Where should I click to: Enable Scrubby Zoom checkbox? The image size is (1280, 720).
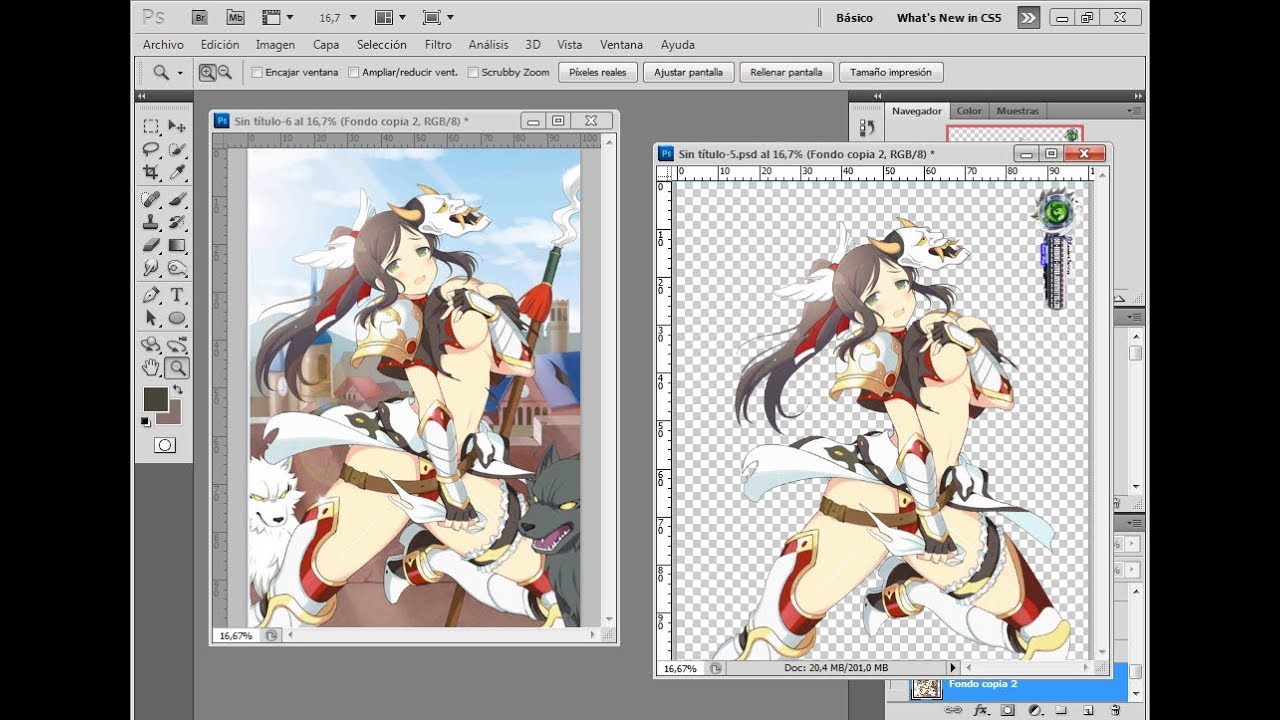[473, 72]
